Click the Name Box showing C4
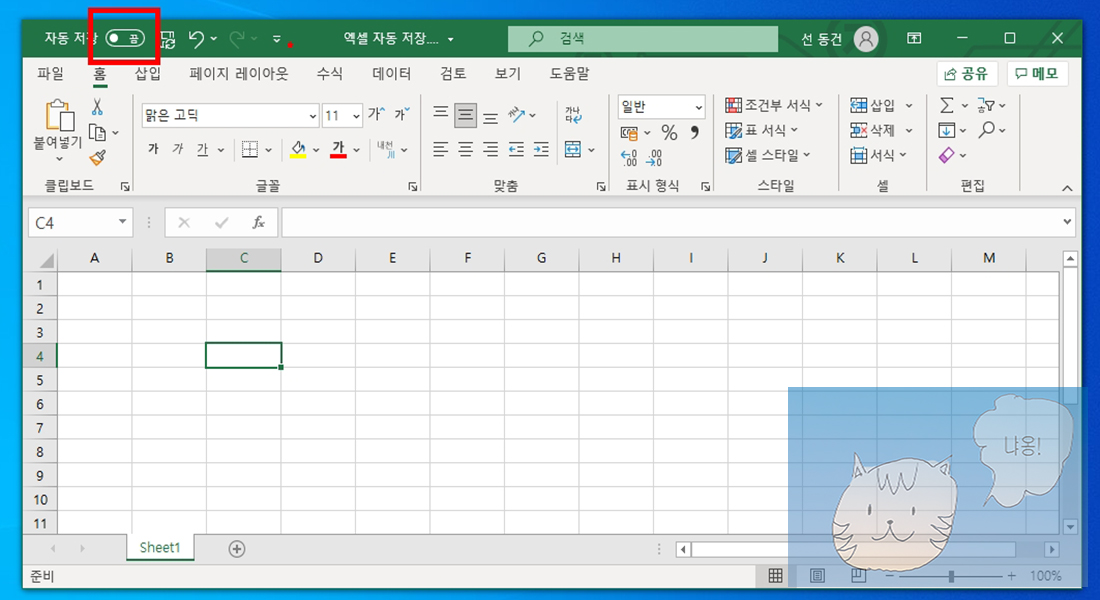1100x600 pixels. (80, 222)
